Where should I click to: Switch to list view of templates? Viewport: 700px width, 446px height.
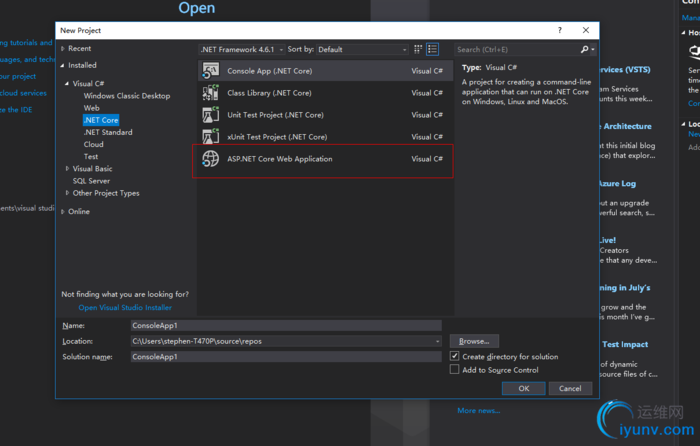click(432, 49)
